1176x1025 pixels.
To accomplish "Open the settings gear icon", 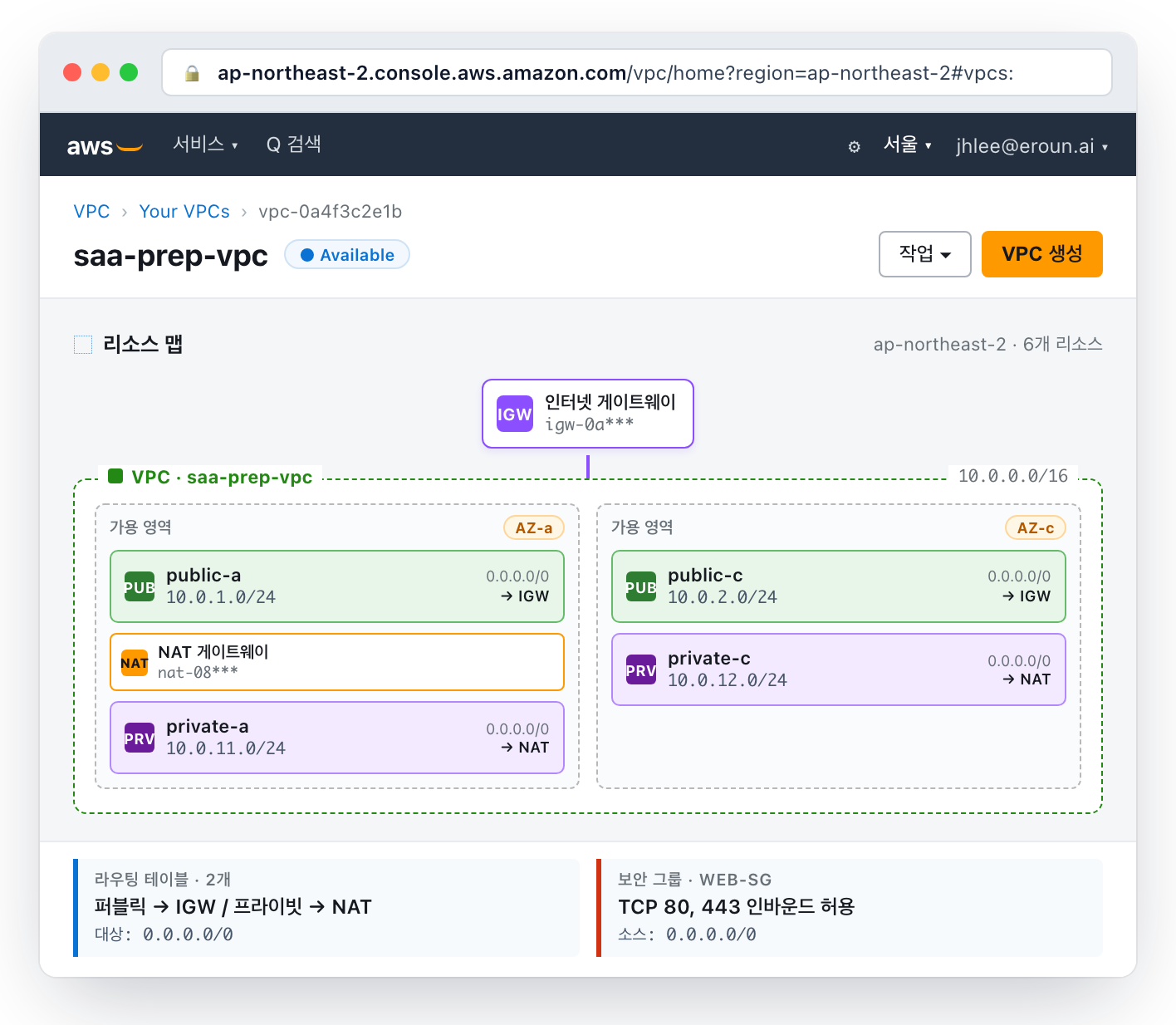I will pos(854,147).
